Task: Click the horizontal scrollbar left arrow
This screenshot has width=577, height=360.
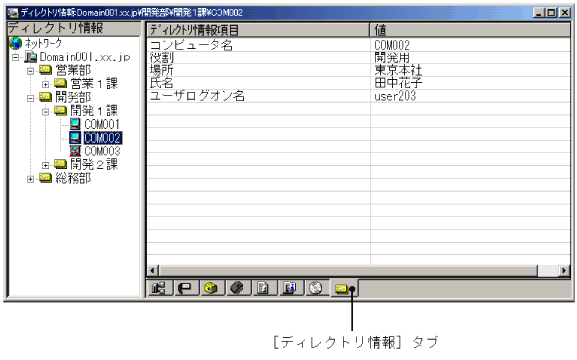Action: (152, 271)
